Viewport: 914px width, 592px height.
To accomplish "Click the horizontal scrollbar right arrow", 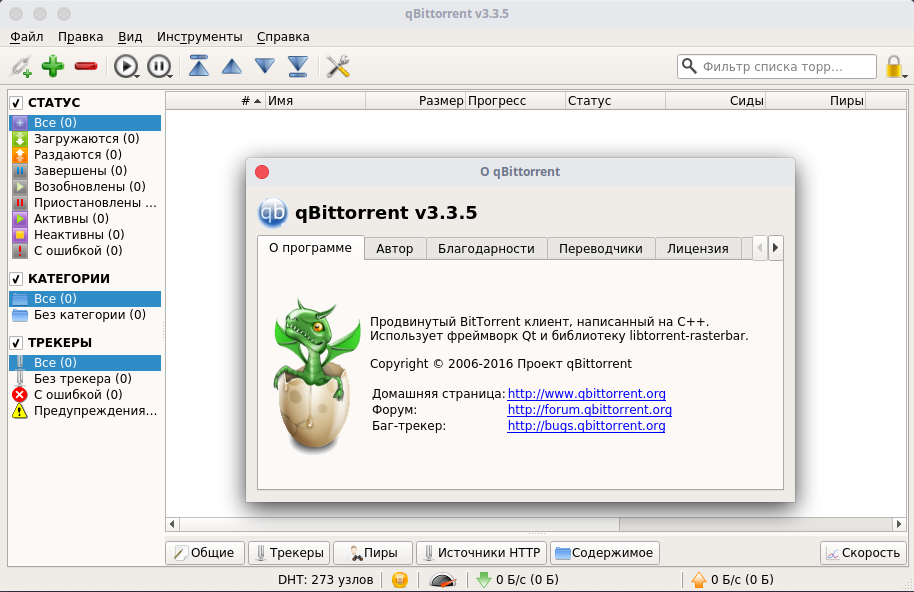I will point(899,524).
